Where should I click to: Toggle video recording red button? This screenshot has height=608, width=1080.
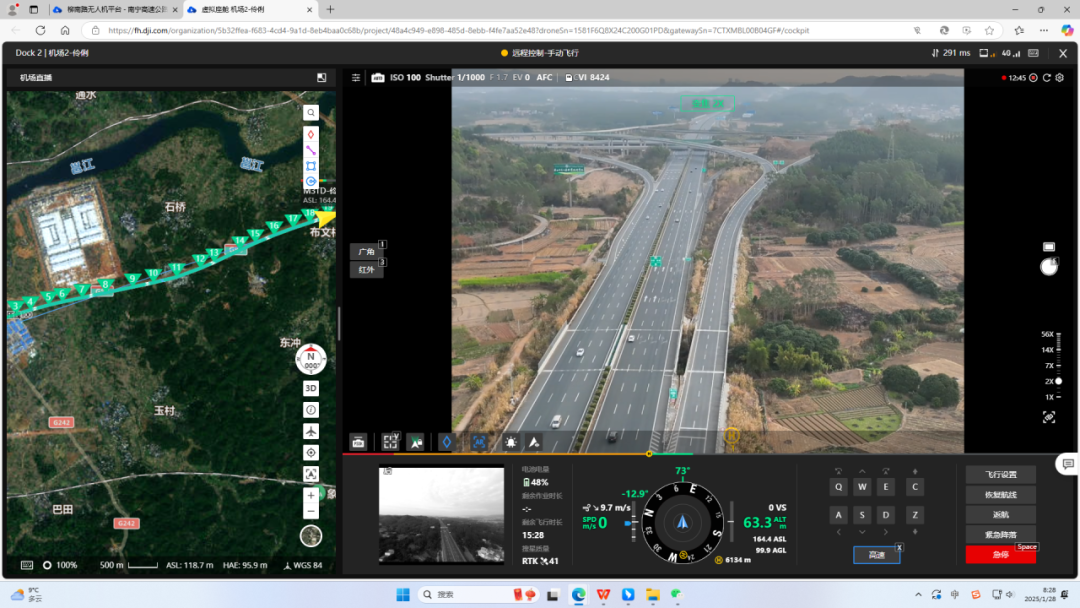(1033, 77)
